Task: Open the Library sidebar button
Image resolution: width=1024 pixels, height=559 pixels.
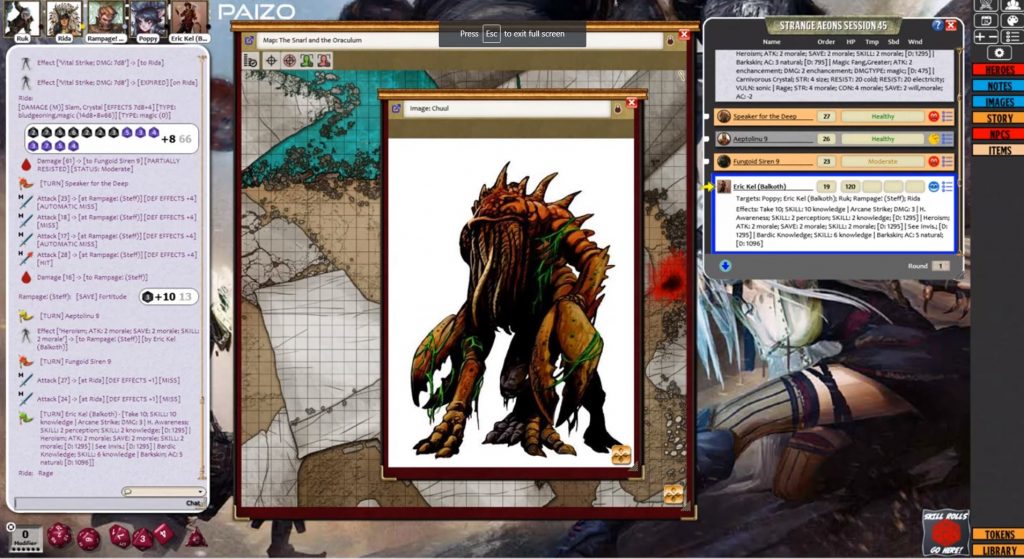Action: click(x=998, y=551)
